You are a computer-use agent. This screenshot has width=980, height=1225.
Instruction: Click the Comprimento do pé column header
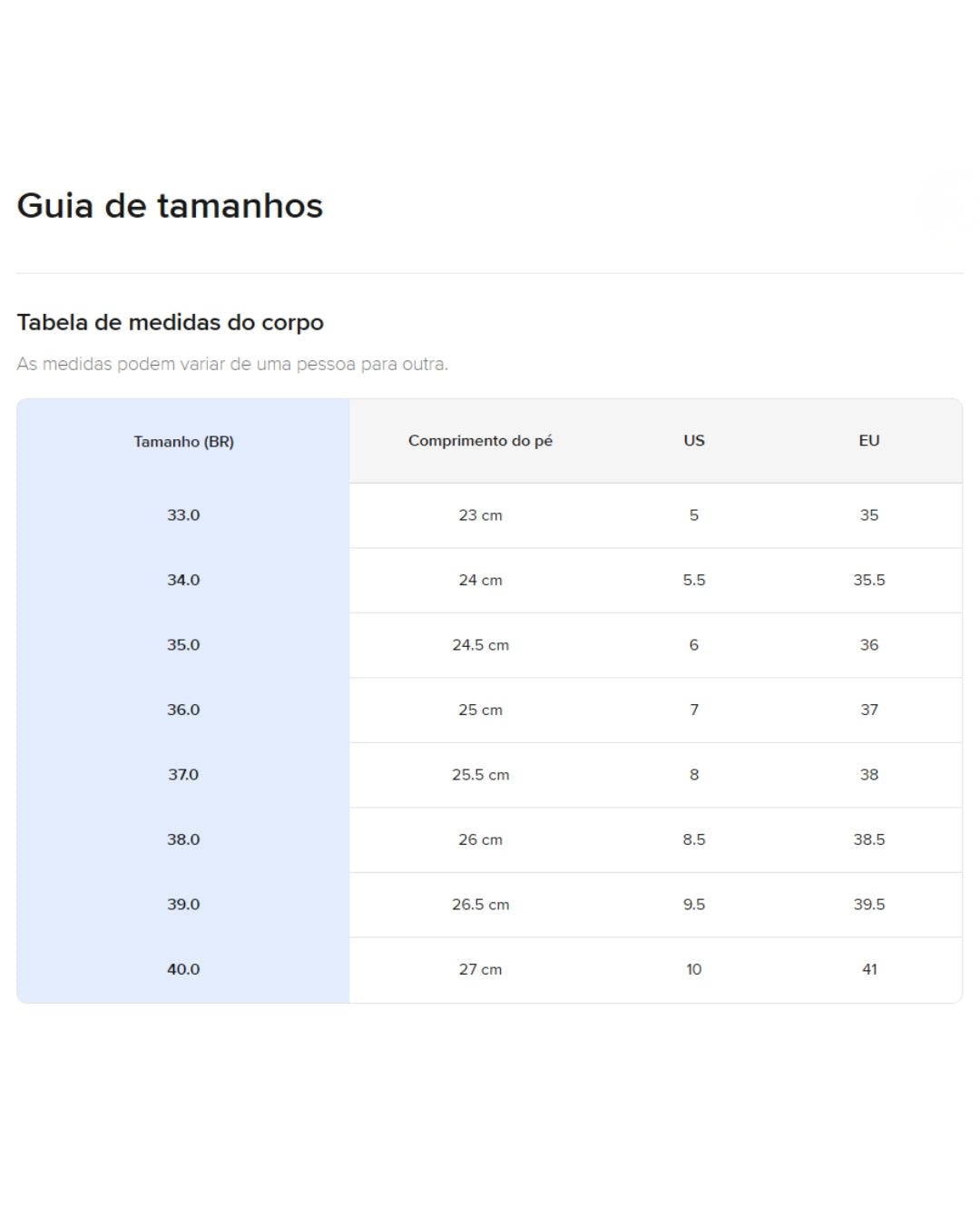(480, 441)
